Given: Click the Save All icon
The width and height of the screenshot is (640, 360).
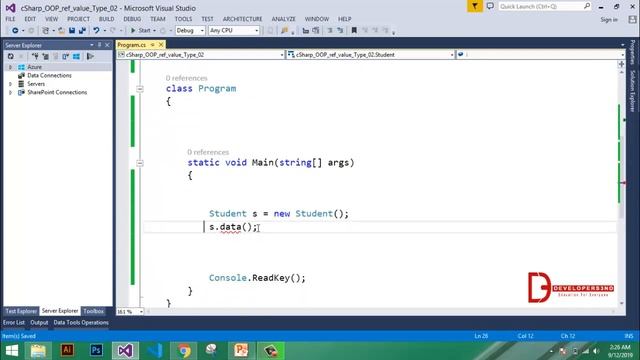Looking at the screenshot, I should click(x=82, y=31).
